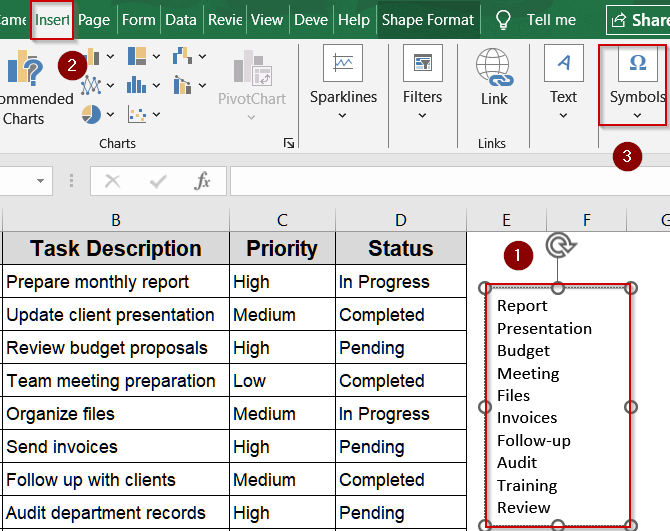Viewport: 670px width, 531px height.
Task: Select column E header
Action: [506, 220]
